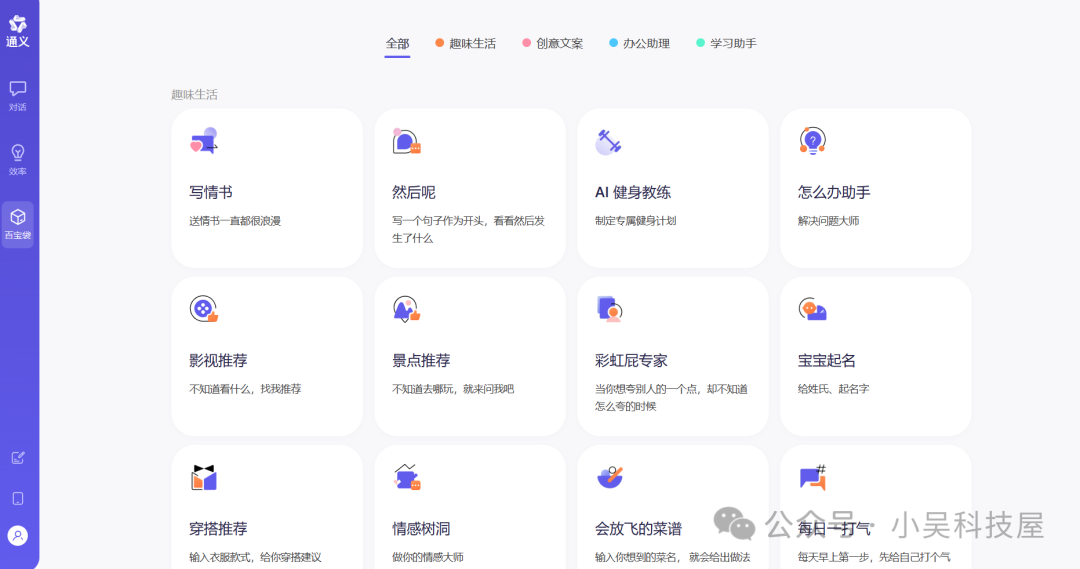The width and height of the screenshot is (1080, 569).
Task: Open the 情感树洞 card title
Action: pos(421,528)
